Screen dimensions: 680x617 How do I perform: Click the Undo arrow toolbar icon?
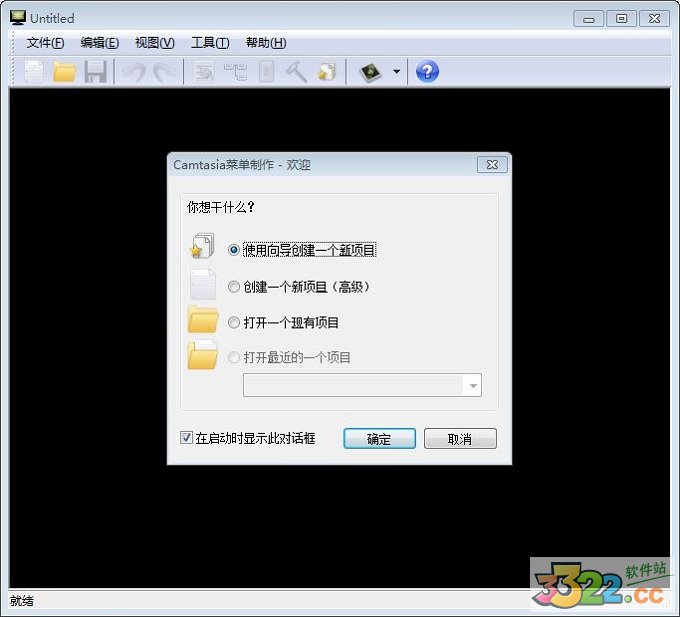coord(134,72)
